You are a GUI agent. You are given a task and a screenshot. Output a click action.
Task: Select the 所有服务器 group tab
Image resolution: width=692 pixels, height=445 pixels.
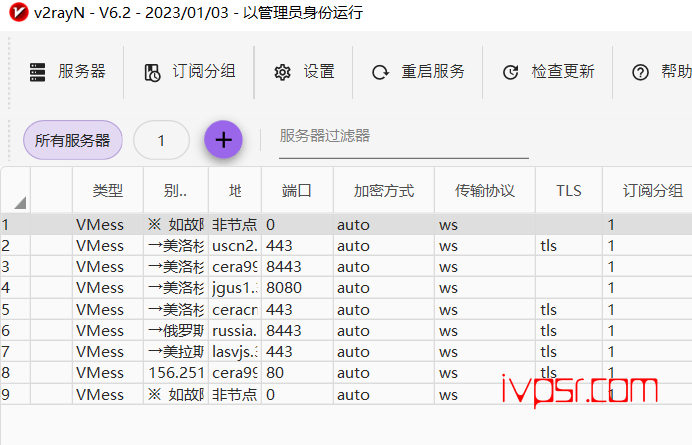coord(73,140)
